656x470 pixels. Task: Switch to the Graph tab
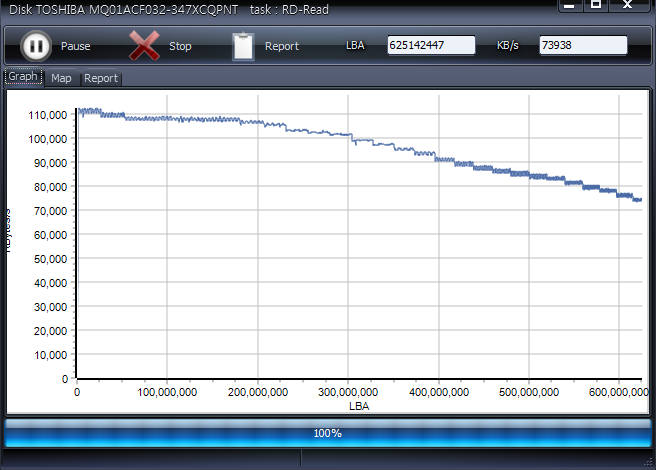point(23,77)
